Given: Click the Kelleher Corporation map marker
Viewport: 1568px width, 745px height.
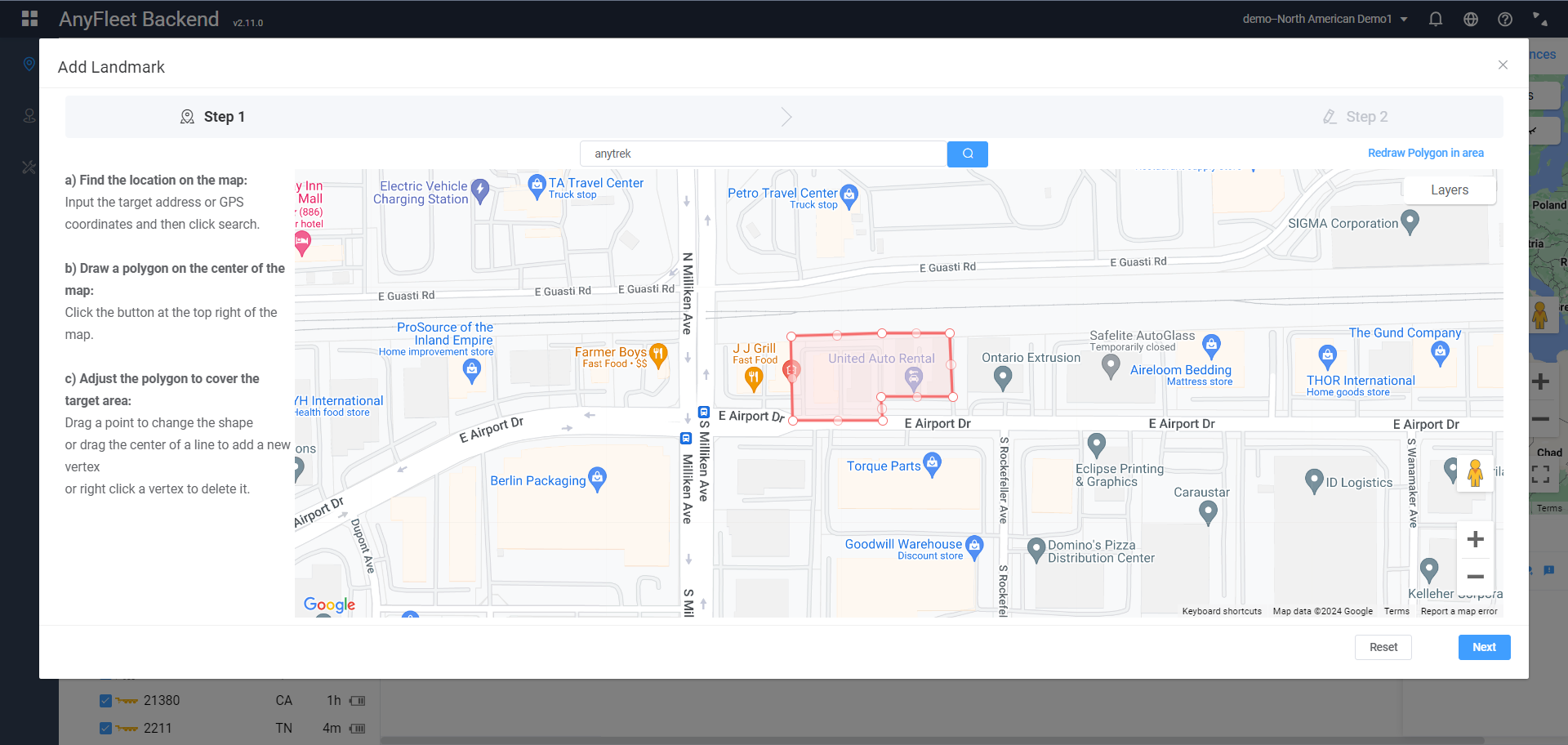Looking at the screenshot, I should [1429, 570].
